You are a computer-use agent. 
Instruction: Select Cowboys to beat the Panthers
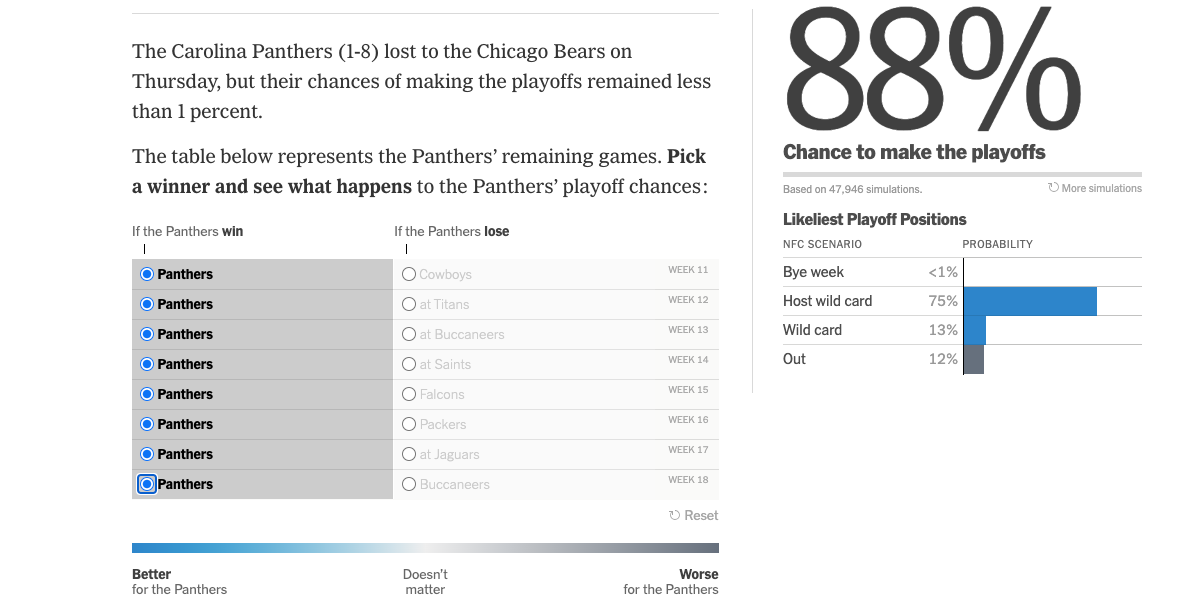click(409, 273)
